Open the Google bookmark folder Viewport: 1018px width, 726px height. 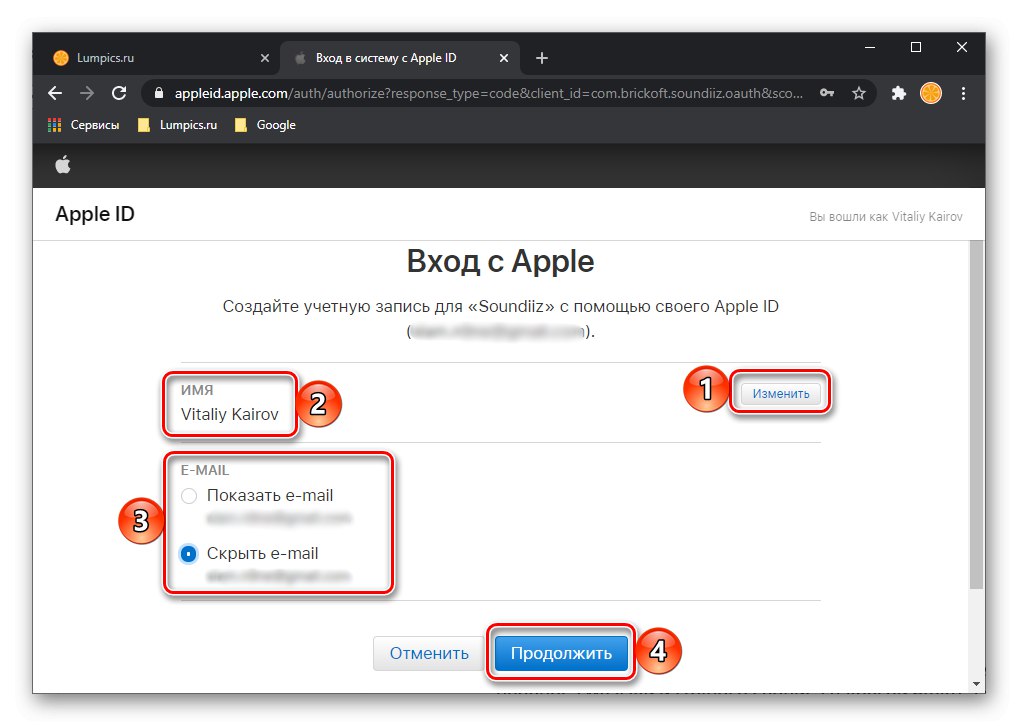click(x=265, y=125)
